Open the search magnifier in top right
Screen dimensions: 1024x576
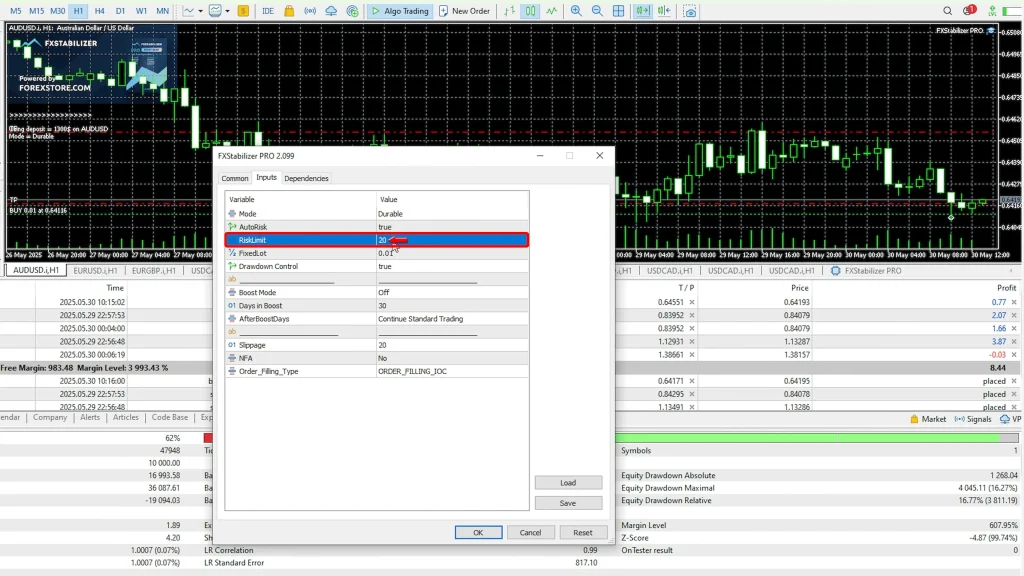click(x=948, y=11)
